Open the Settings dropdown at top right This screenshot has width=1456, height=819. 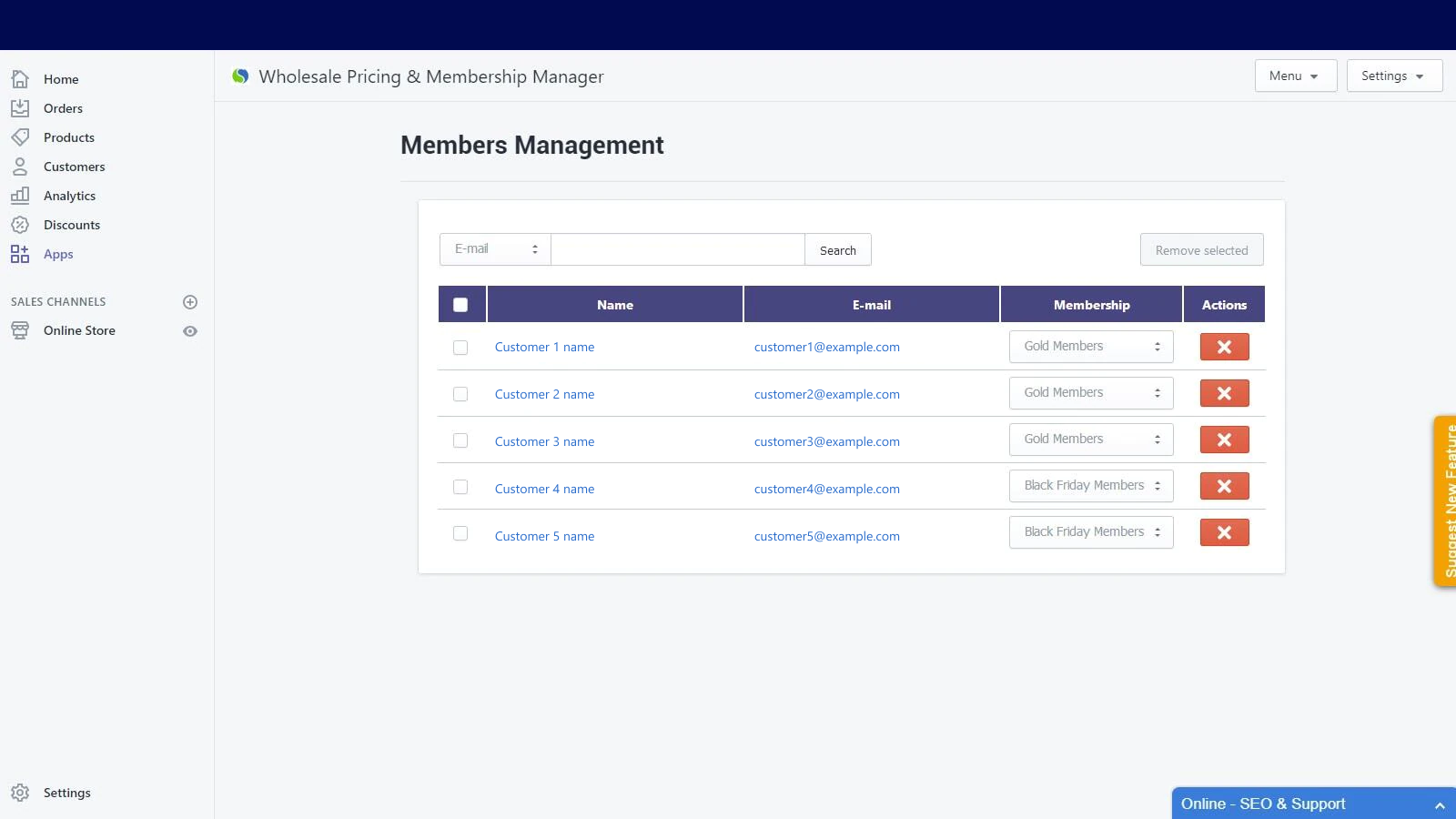(x=1393, y=76)
